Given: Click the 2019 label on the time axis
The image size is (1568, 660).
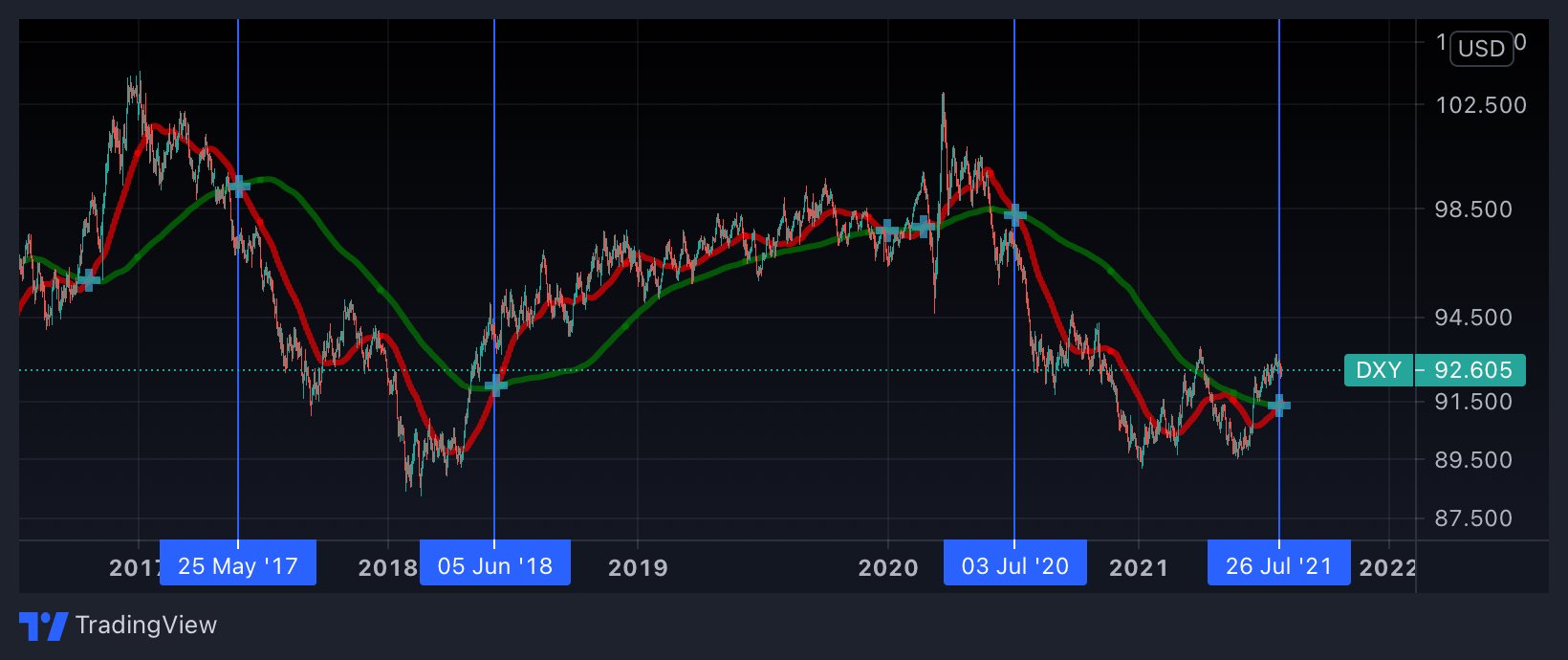Looking at the screenshot, I should (639, 567).
